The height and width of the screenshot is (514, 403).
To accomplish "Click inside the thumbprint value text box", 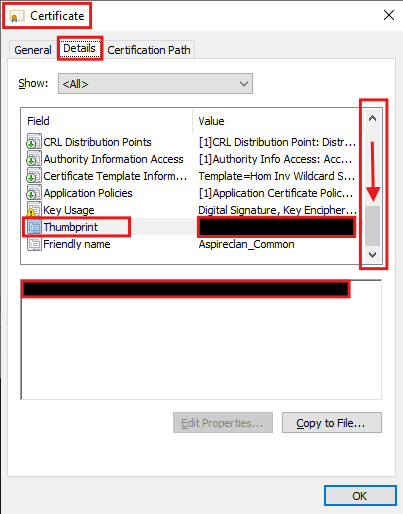I will coord(201,339).
